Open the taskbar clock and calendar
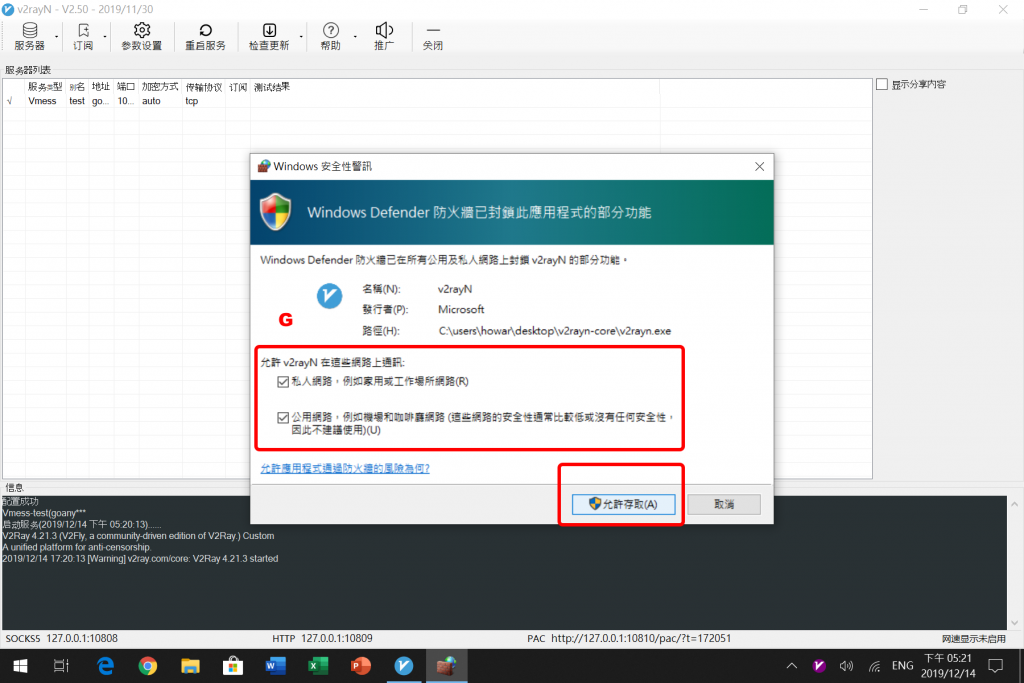 (x=948, y=666)
